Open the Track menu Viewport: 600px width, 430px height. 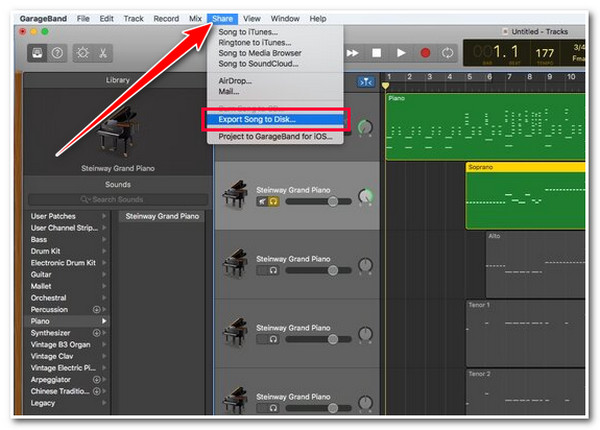[133, 18]
